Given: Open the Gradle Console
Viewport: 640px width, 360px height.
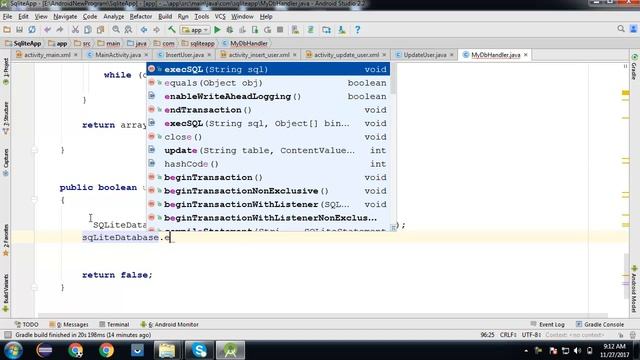Looking at the screenshot, I should [x=600, y=324].
